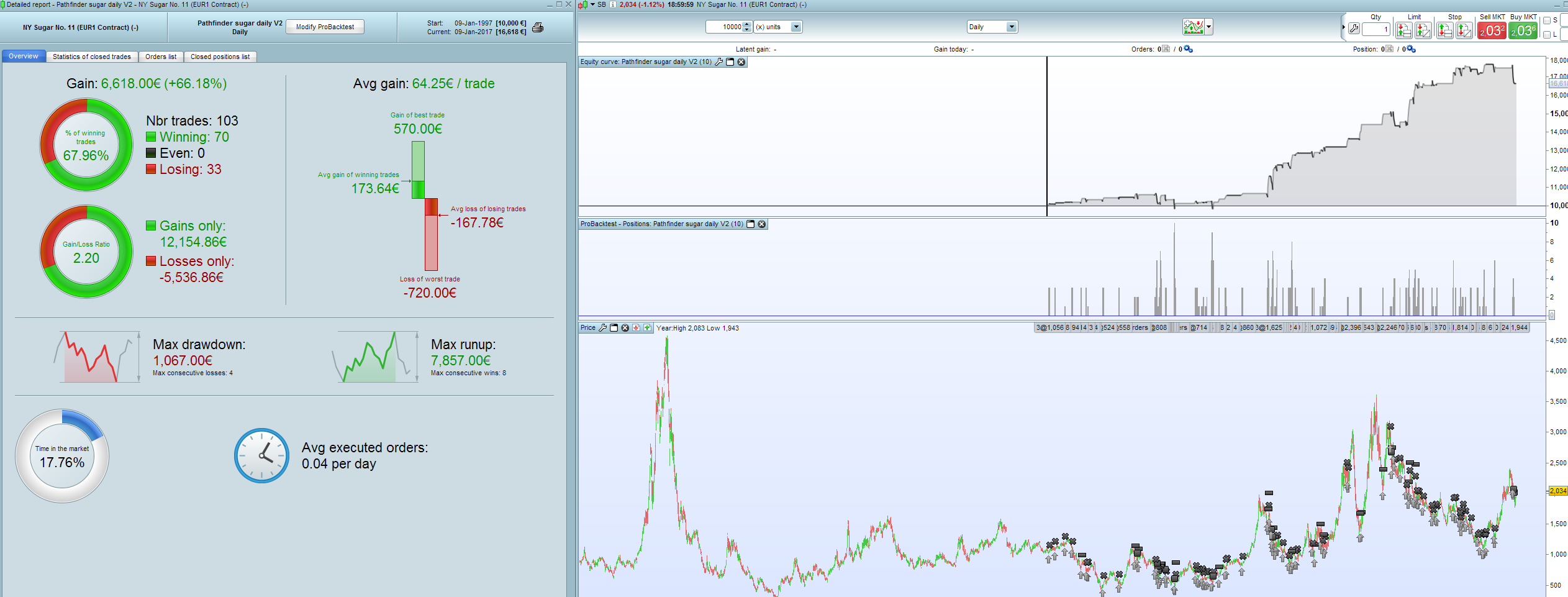This screenshot has width=1568, height=597.
Task: Click the Max runup thumbnail chart
Action: [375, 357]
